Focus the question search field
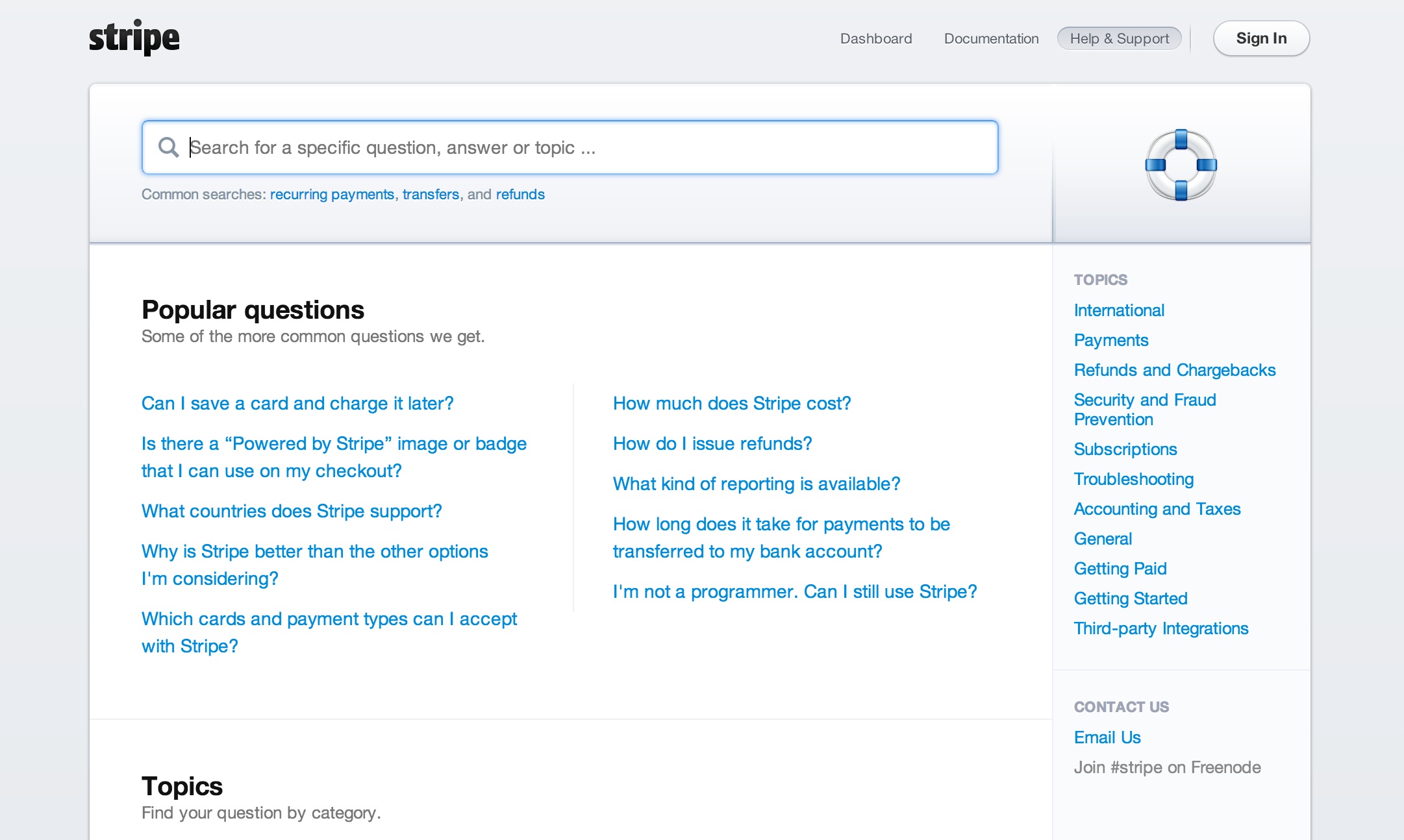The width and height of the screenshot is (1404, 840). click(x=570, y=147)
